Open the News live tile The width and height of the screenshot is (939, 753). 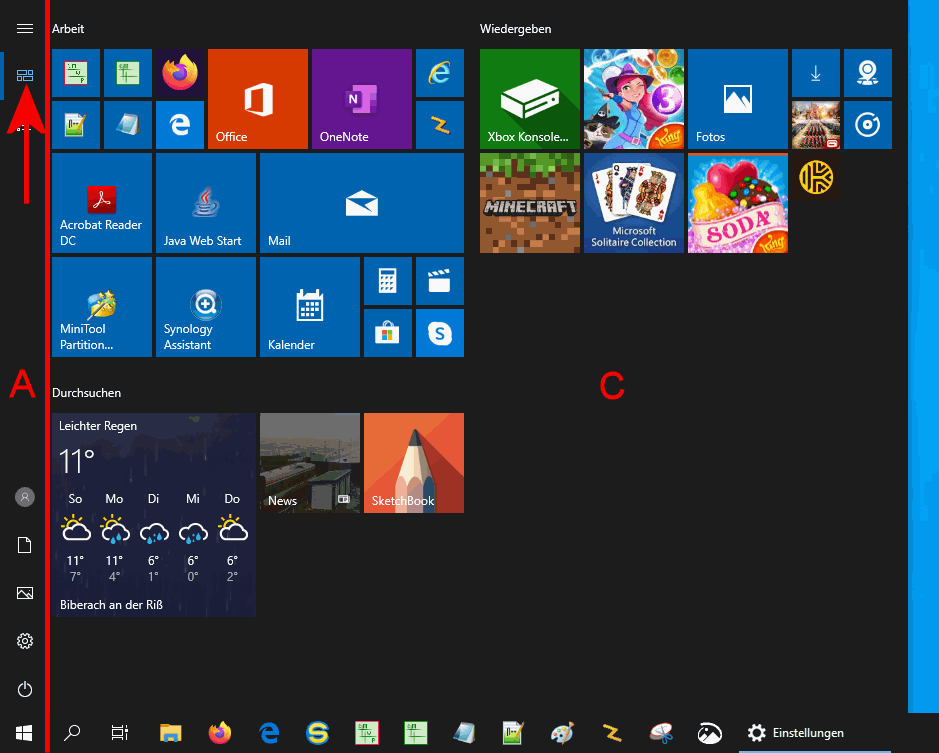click(309, 463)
